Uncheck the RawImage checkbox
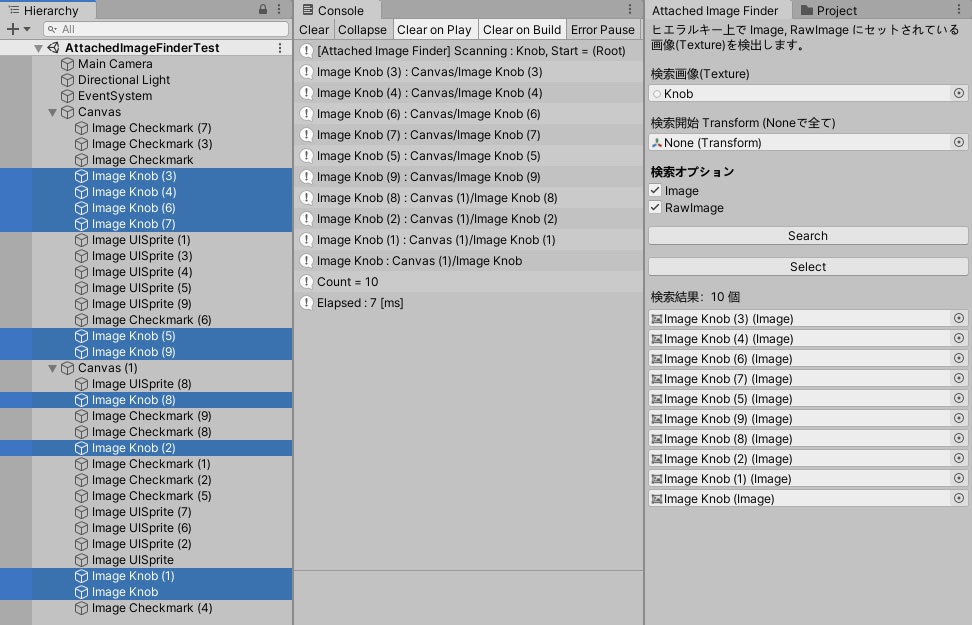Image resolution: width=972 pixels, height=625 pixels. point(655,209)
